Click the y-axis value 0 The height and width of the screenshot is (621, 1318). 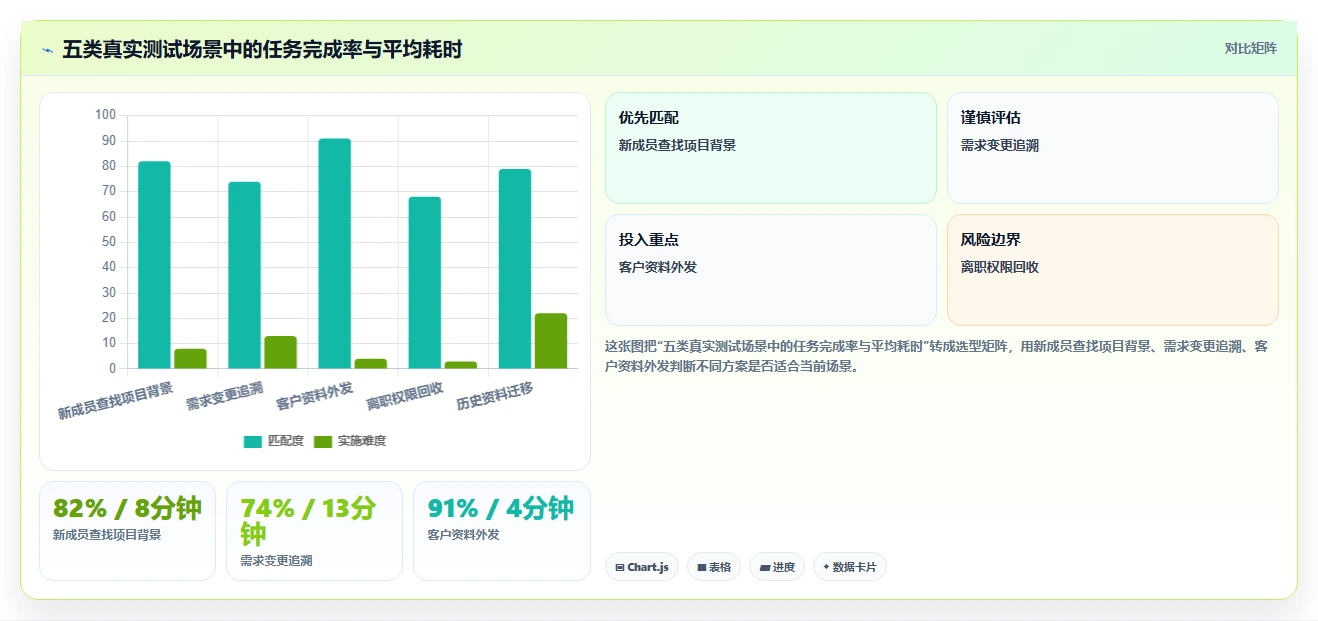[112, 369]
